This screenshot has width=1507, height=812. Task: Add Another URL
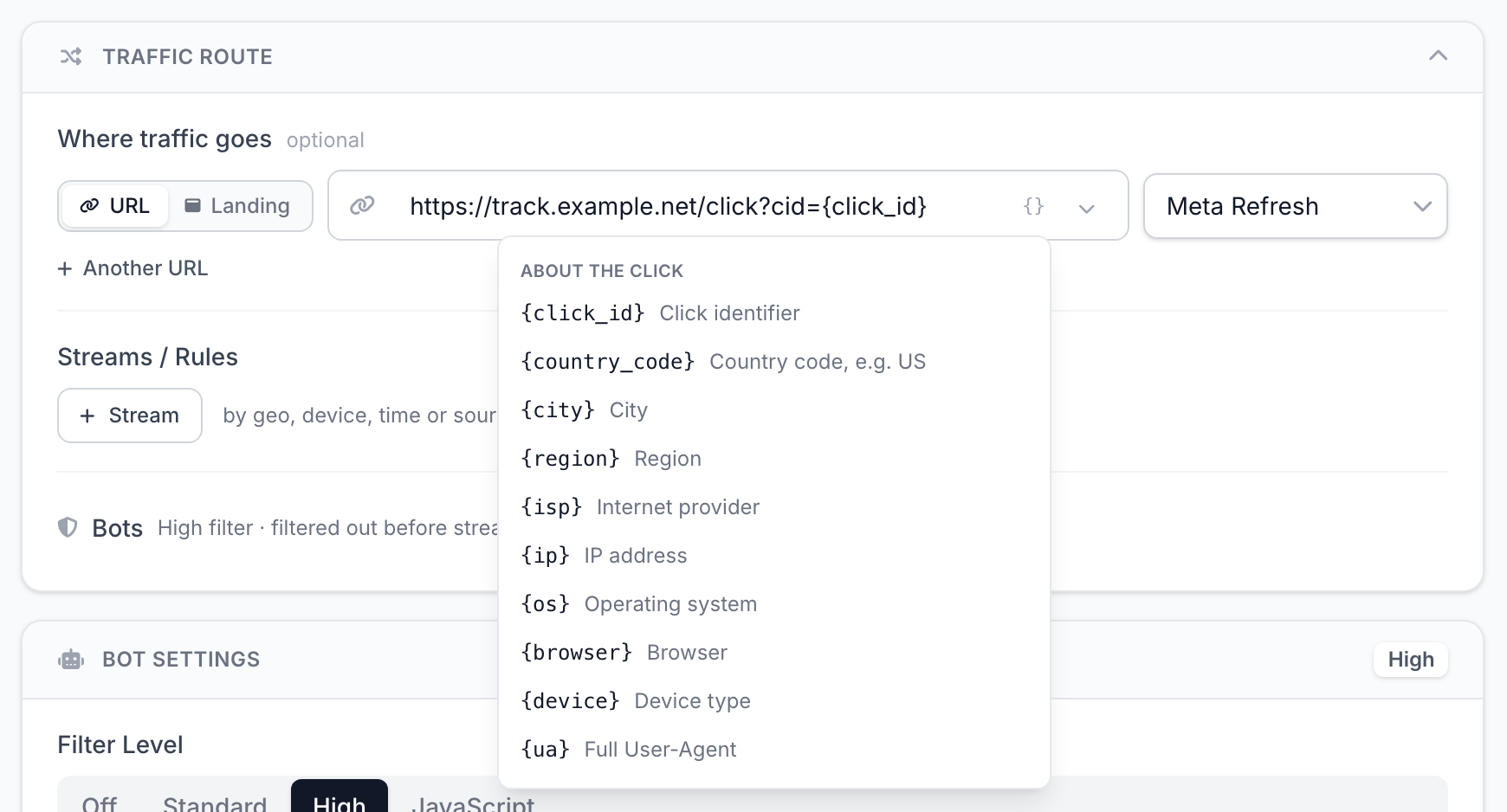(133, 268)
